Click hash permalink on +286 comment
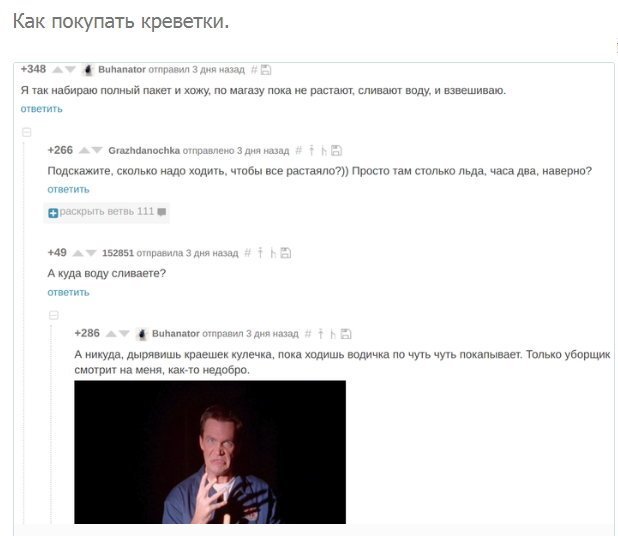618x536 pixels. tap(308, 334)
